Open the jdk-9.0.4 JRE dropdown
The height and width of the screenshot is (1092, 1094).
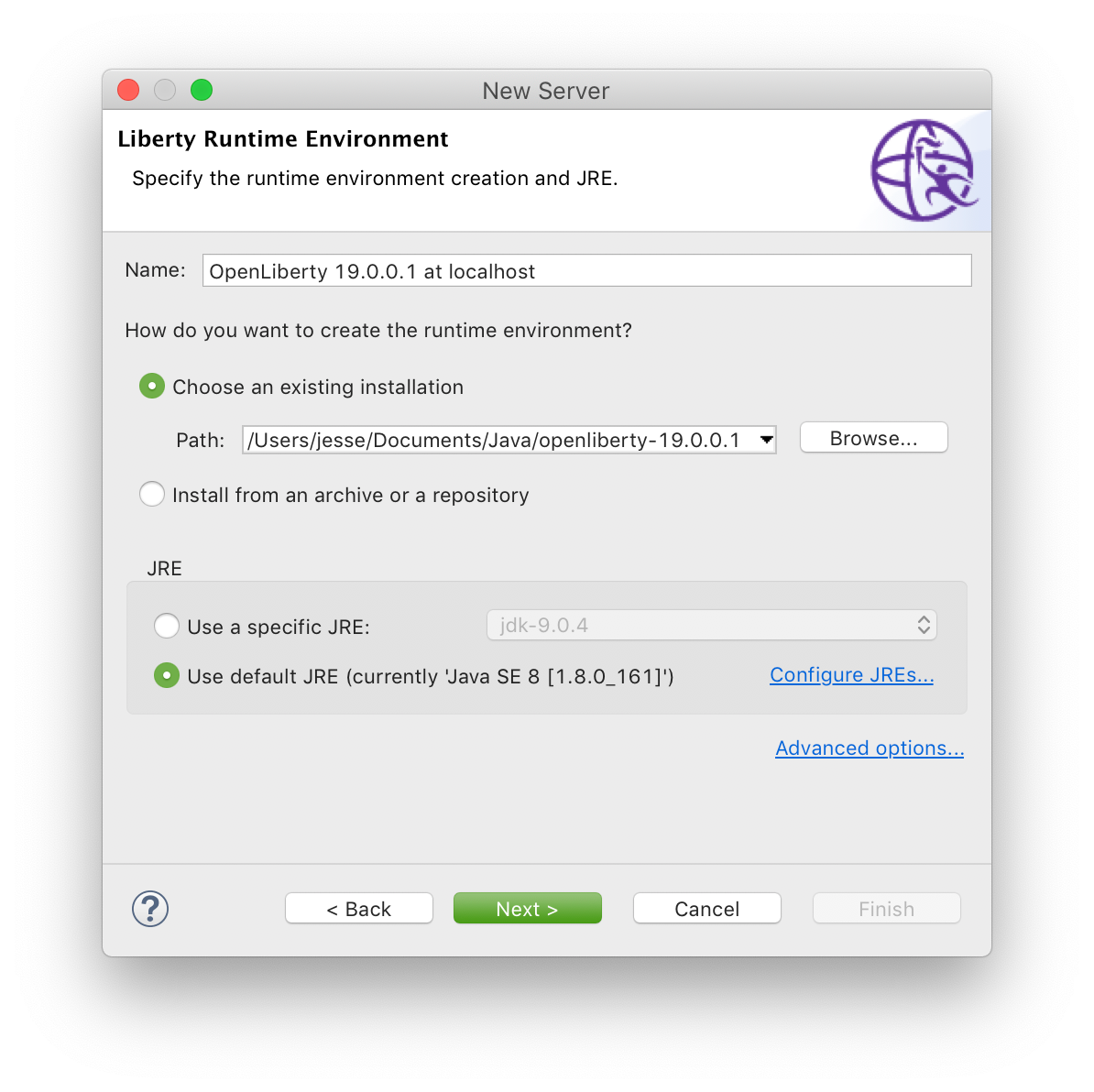coord(711,626)
